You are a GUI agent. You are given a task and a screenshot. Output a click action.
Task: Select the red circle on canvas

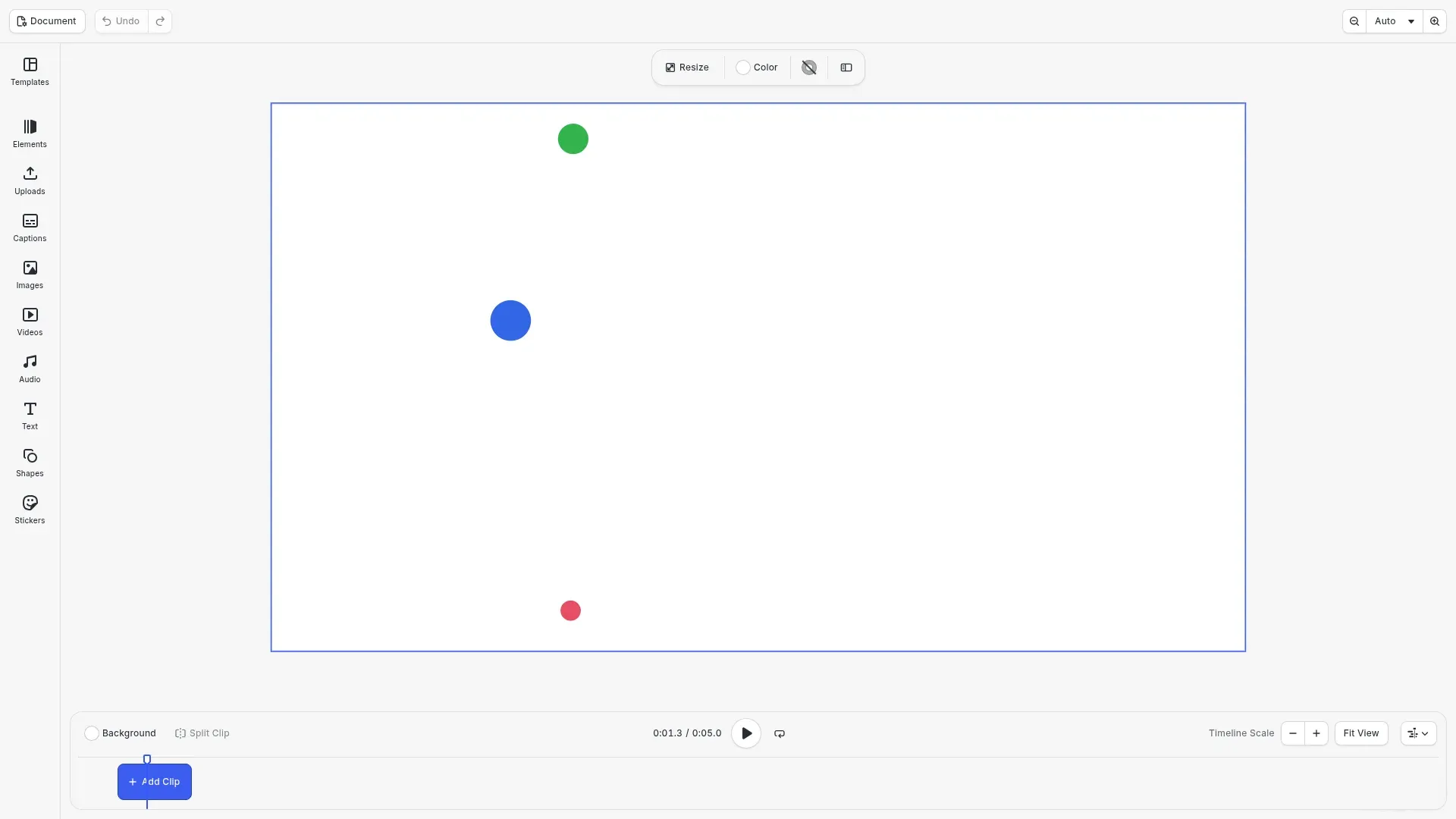(x=570, y=610)
